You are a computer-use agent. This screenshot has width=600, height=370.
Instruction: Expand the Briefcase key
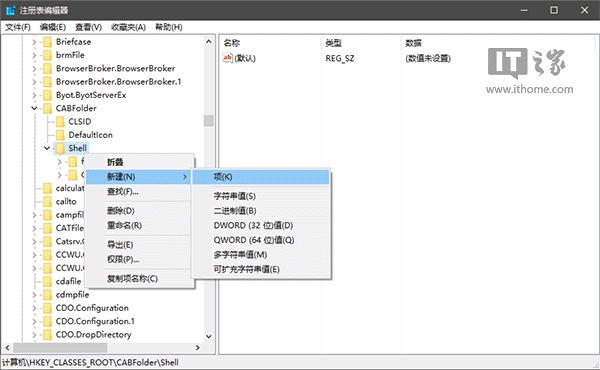[34, 42]
